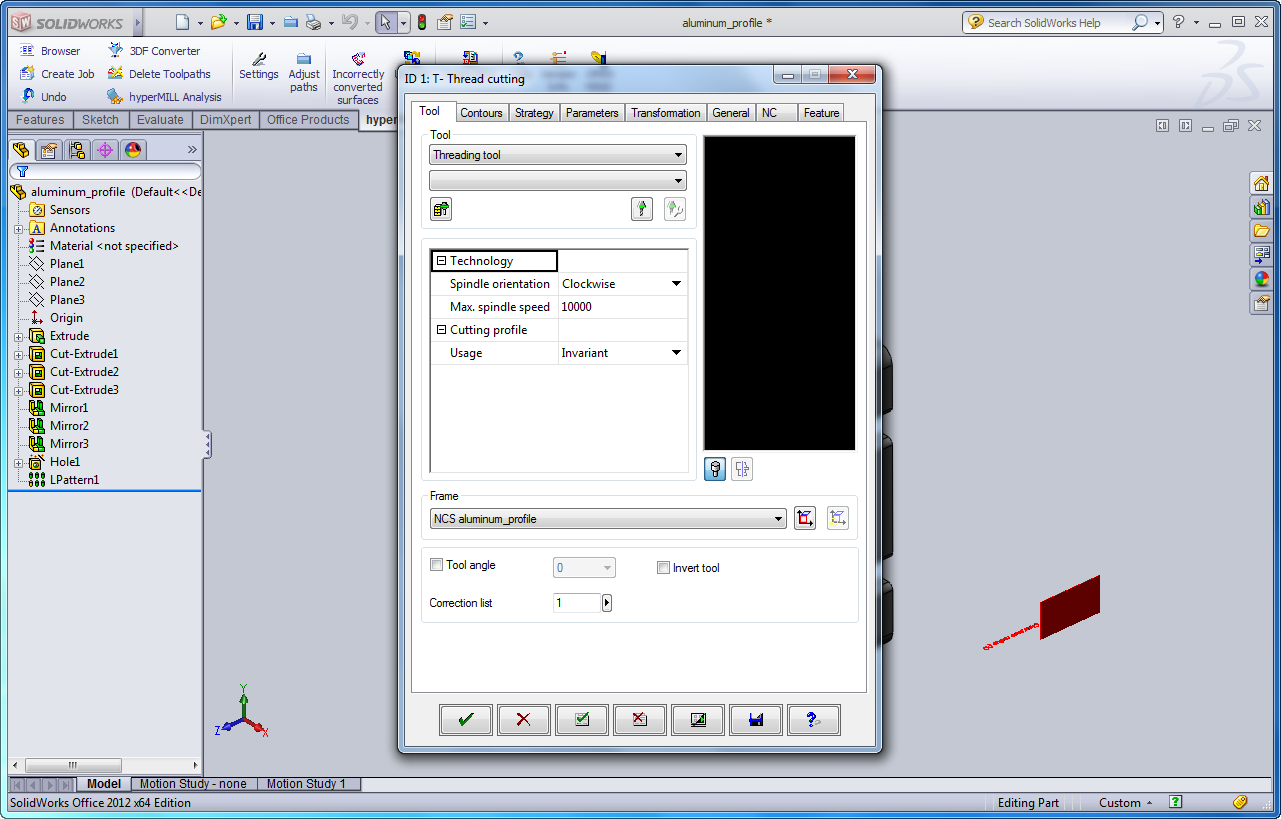Open the ConfigurationManager tab icon
The height and width of the screenshot is (819, 1281).
[x=77, y=150]
